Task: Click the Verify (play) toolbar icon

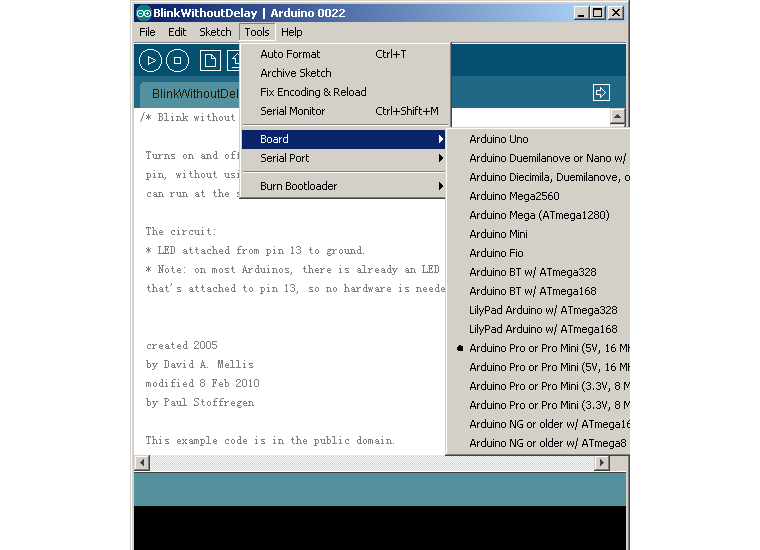Action: [x=150, y=61]
